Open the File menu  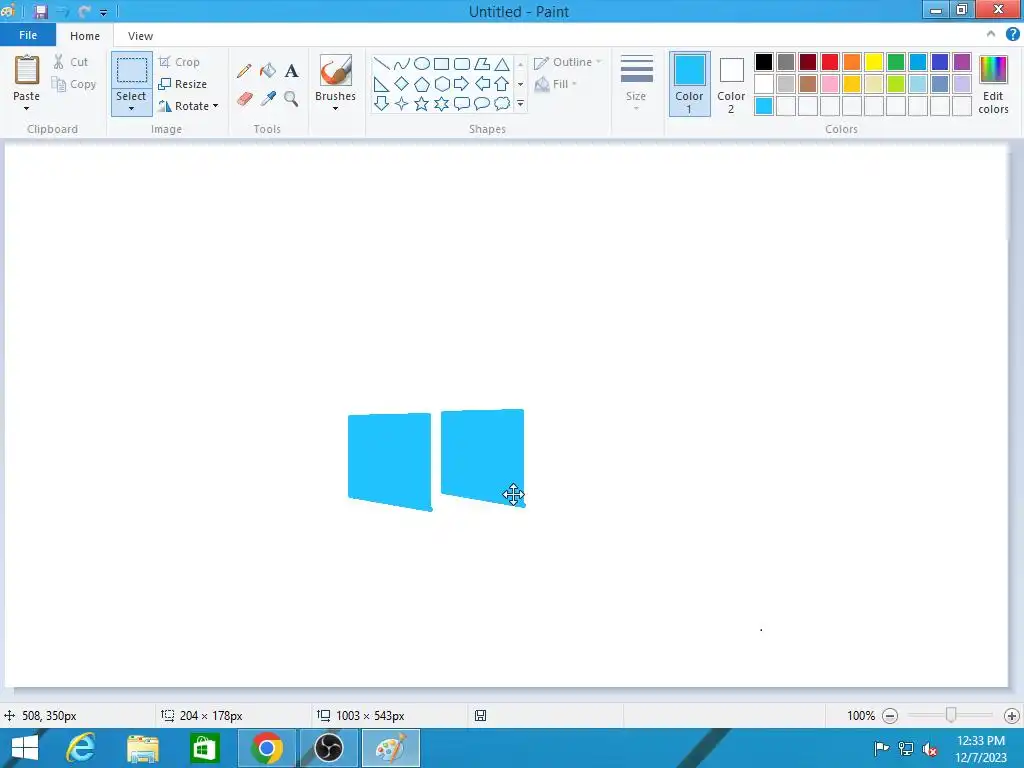27,35
